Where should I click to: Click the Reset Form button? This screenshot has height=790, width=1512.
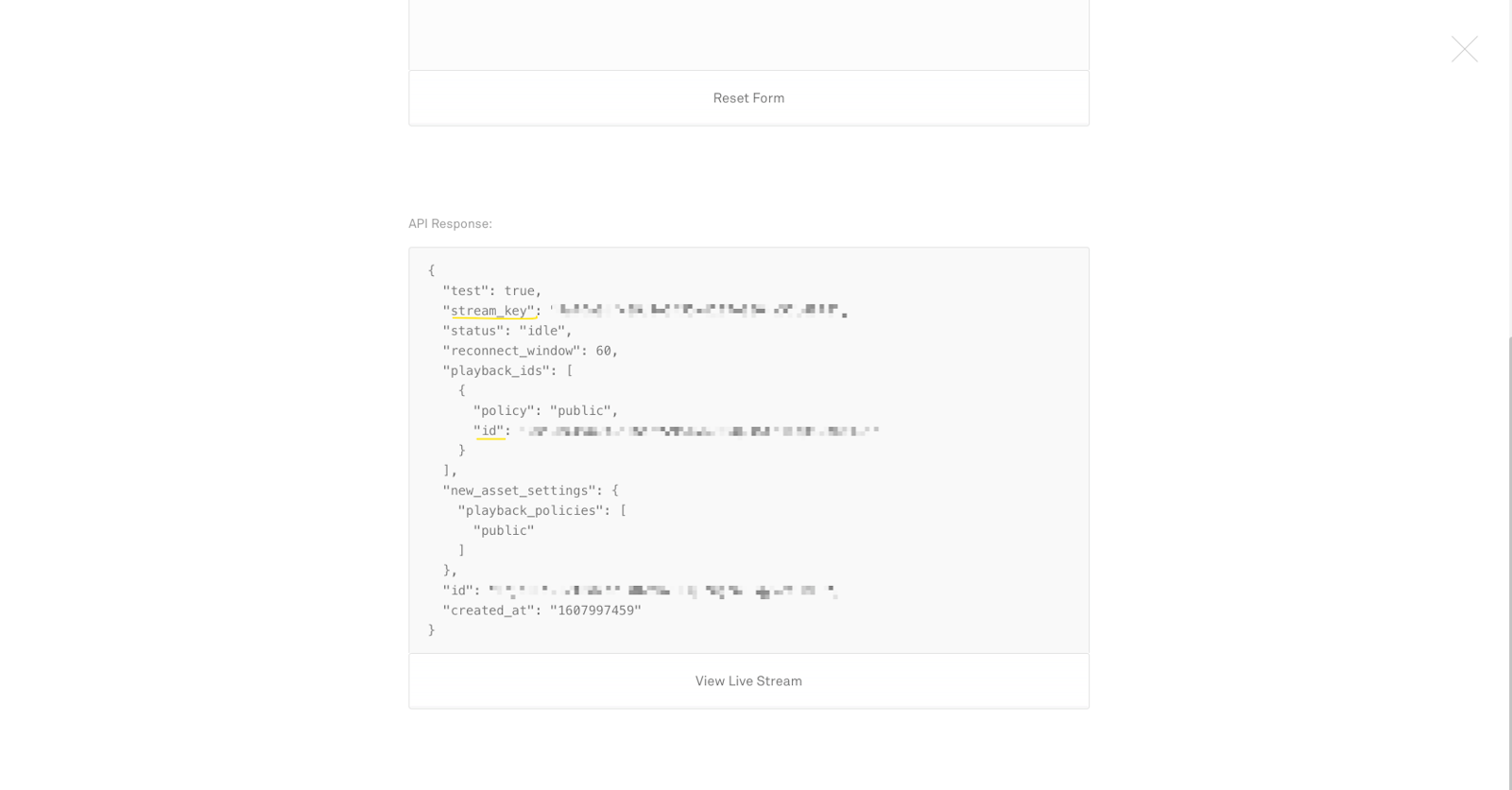[x=748, y=97]
